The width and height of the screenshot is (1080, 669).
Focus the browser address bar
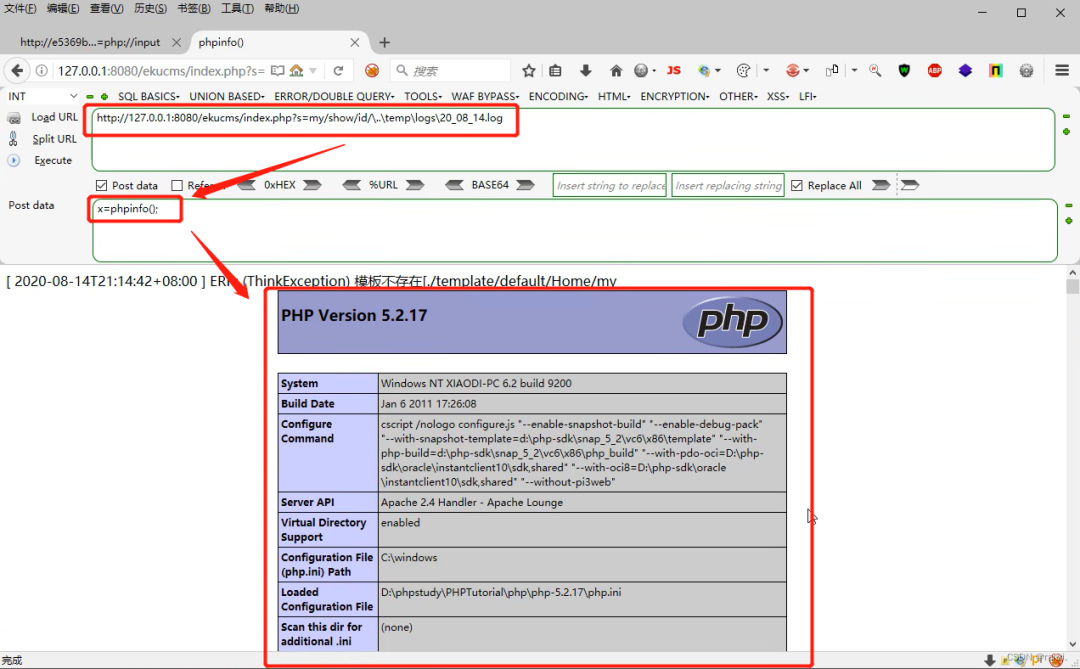tap(160, 71)
